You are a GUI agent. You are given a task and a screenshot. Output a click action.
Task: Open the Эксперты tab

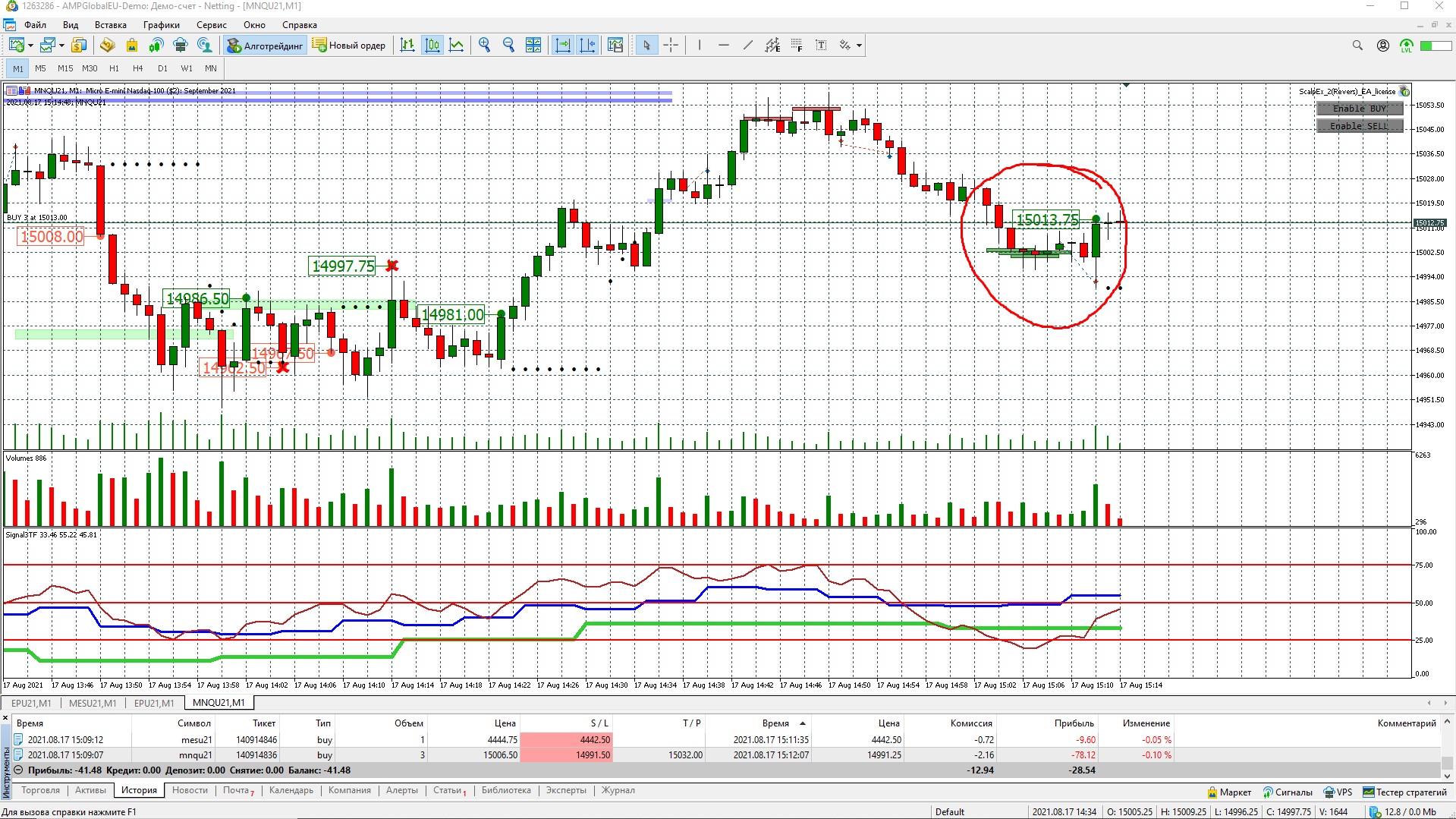point(566,790)
